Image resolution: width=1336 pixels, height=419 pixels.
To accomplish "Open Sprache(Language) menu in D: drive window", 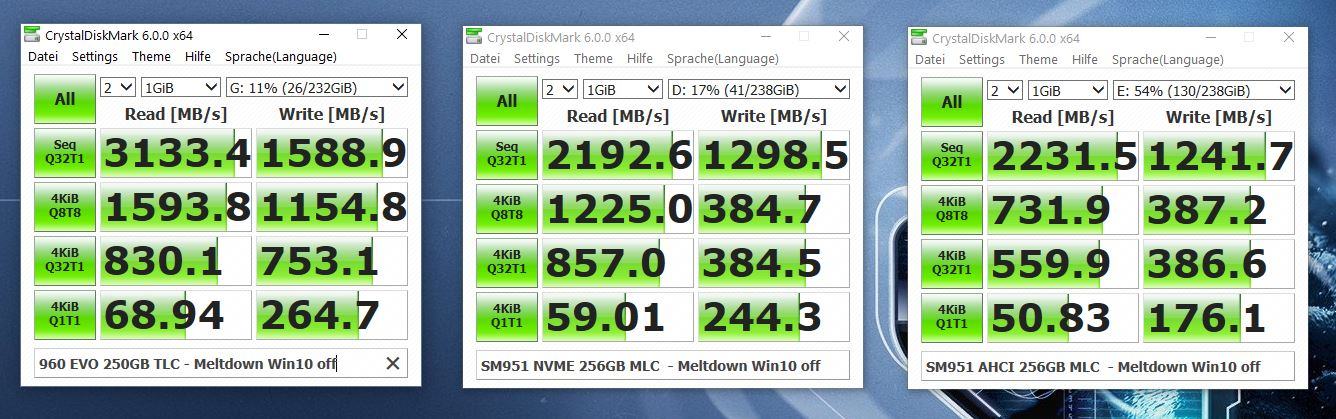I will point(723,59).
